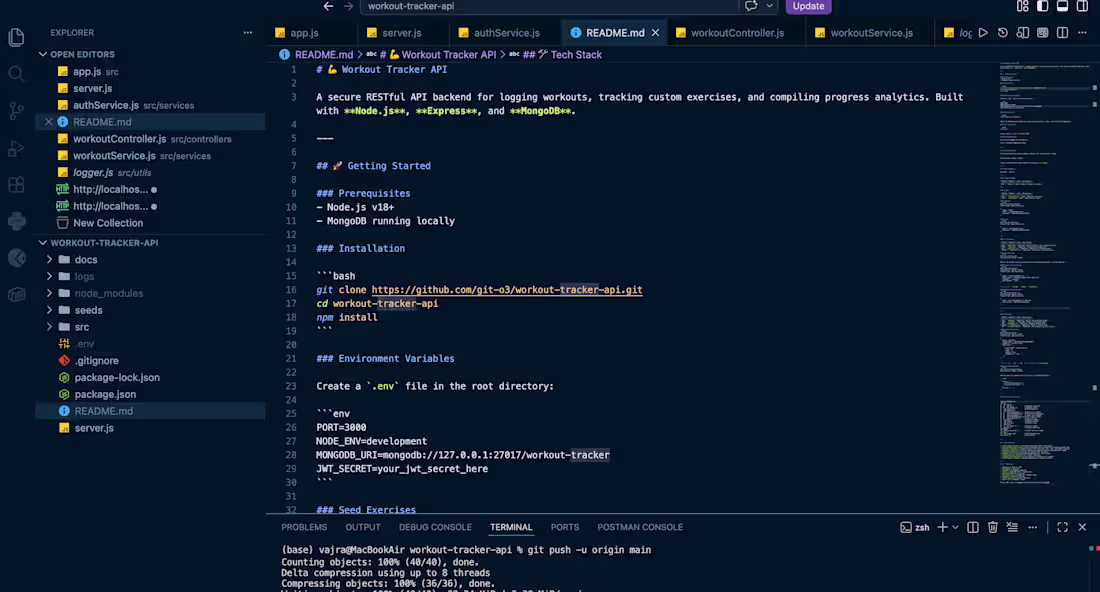Create a new terminal with plus icon
This screenshot has width=1100, height=592.
(943, 527)
